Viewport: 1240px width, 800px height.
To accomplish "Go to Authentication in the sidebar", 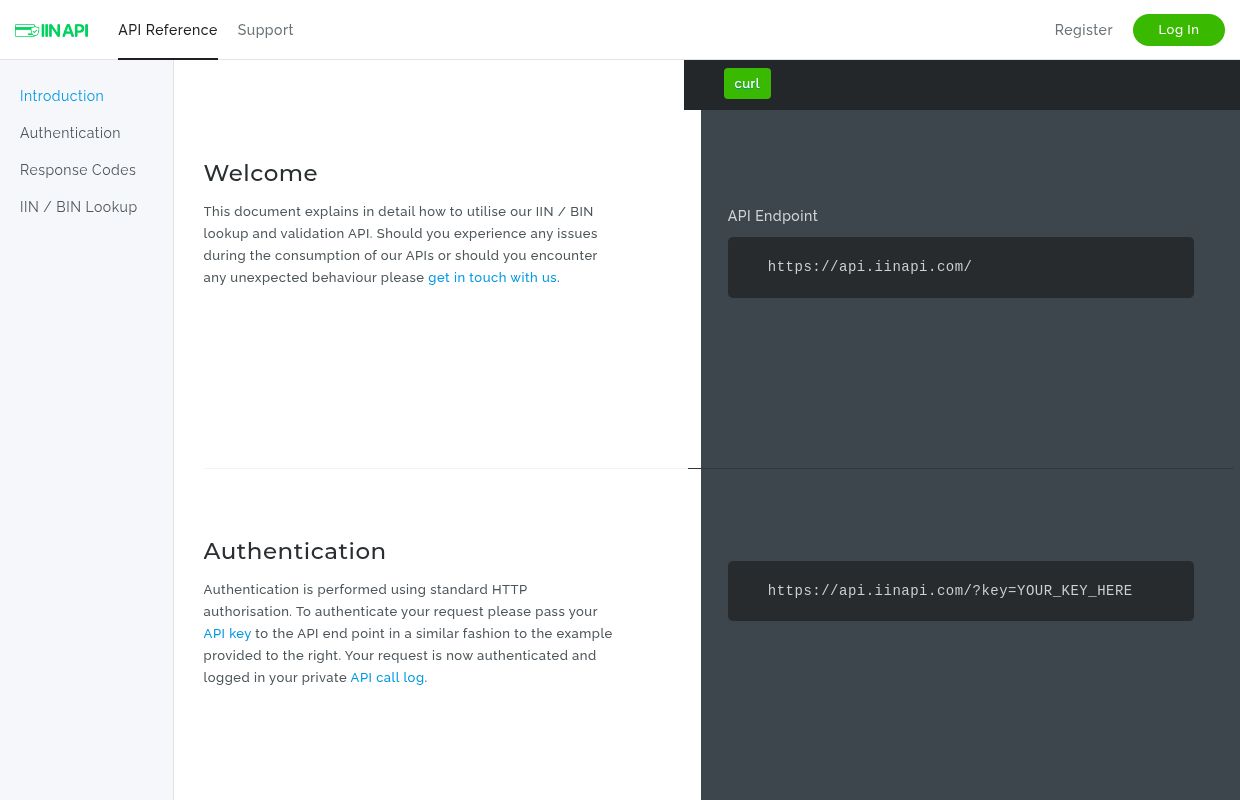I will pos(70,133).
